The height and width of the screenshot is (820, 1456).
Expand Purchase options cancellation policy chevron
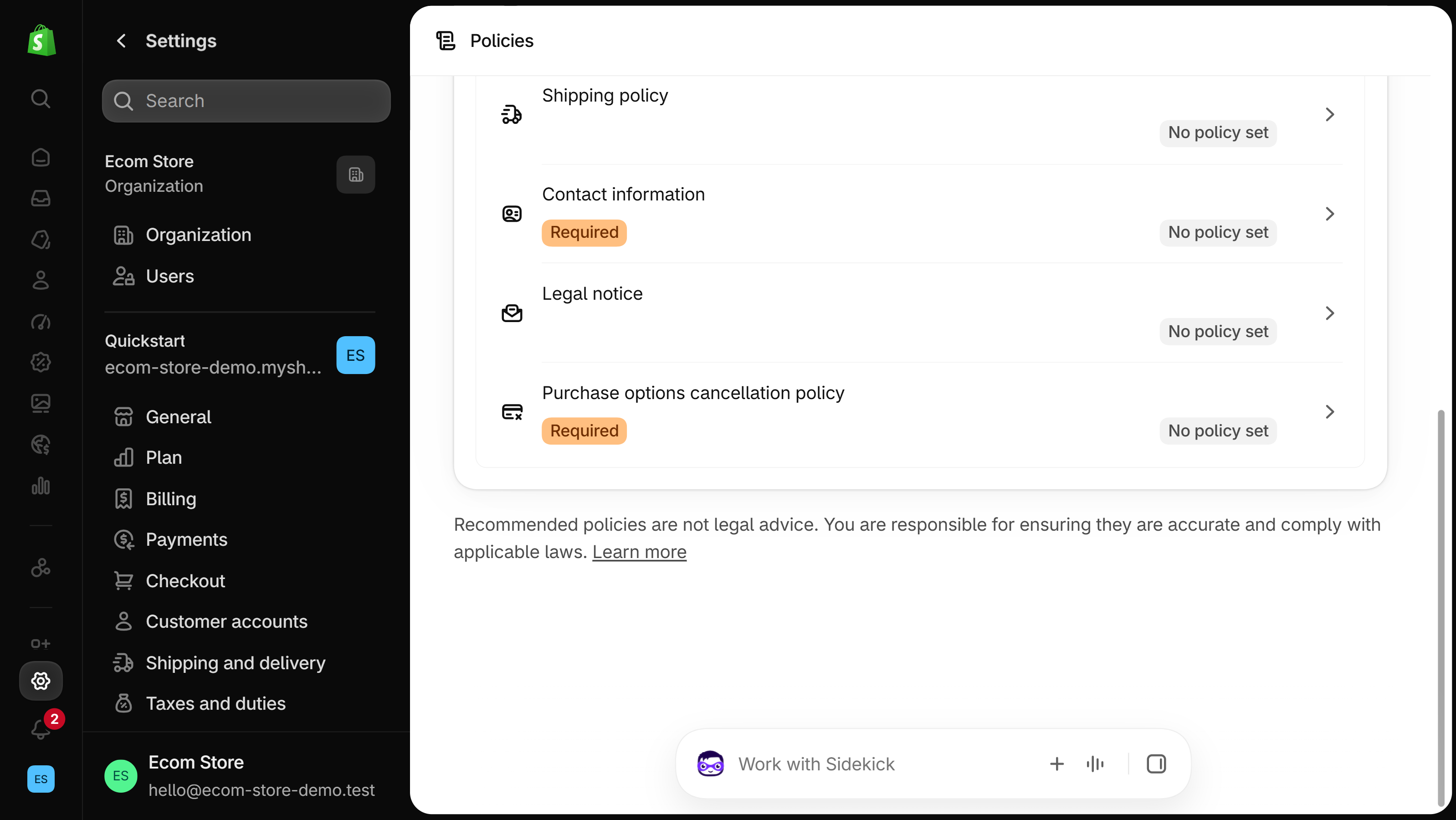(1329, 412)
